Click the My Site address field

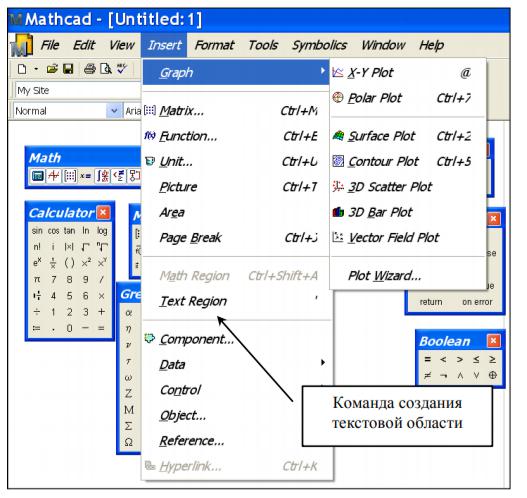[77, 90]
